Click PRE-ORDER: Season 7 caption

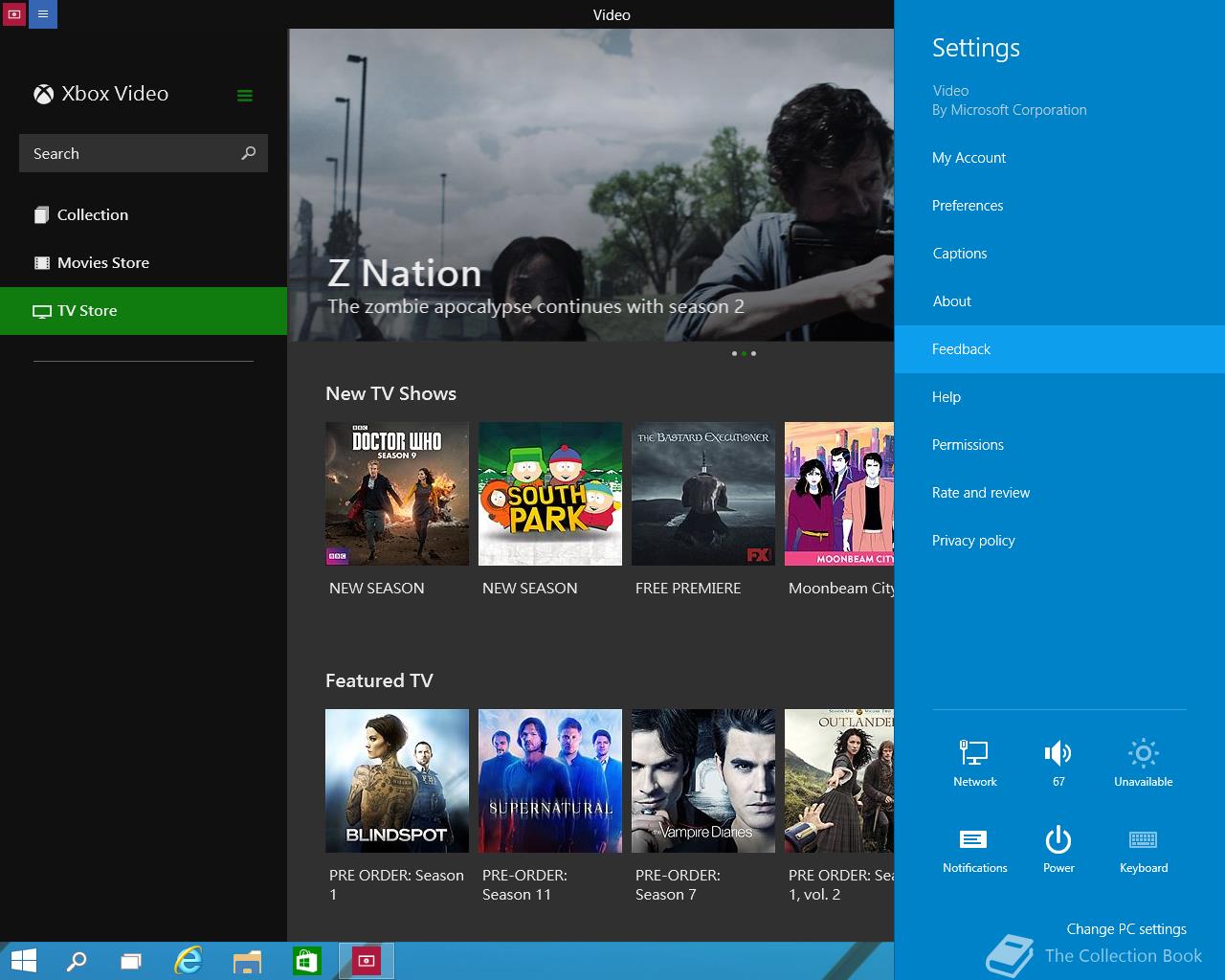[678, 885]
